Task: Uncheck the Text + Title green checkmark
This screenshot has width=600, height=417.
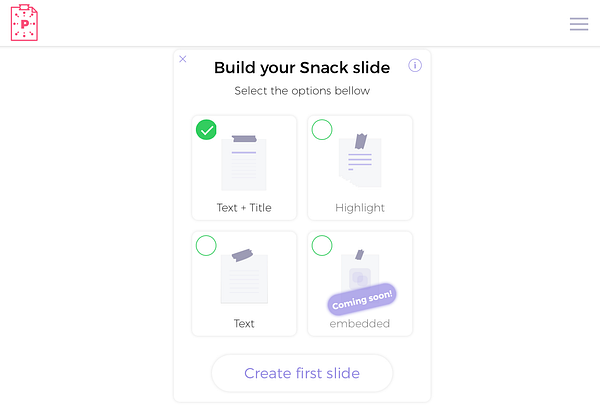Action: [206, 130]
